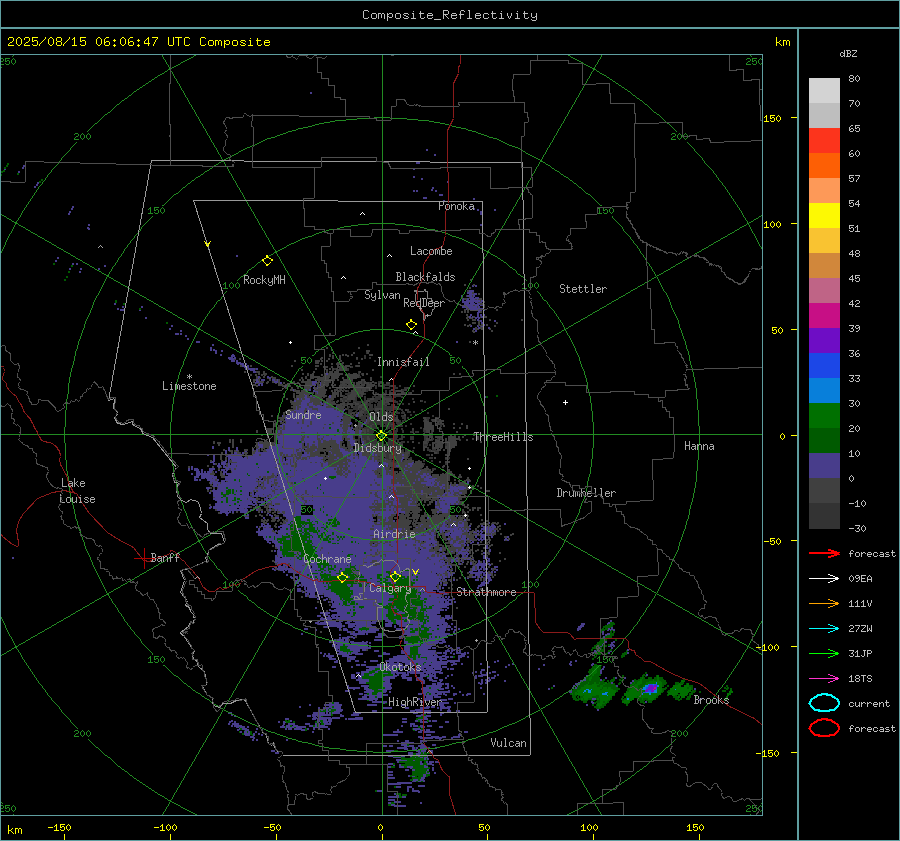Click the Cochrane label on map

(327, 559)
